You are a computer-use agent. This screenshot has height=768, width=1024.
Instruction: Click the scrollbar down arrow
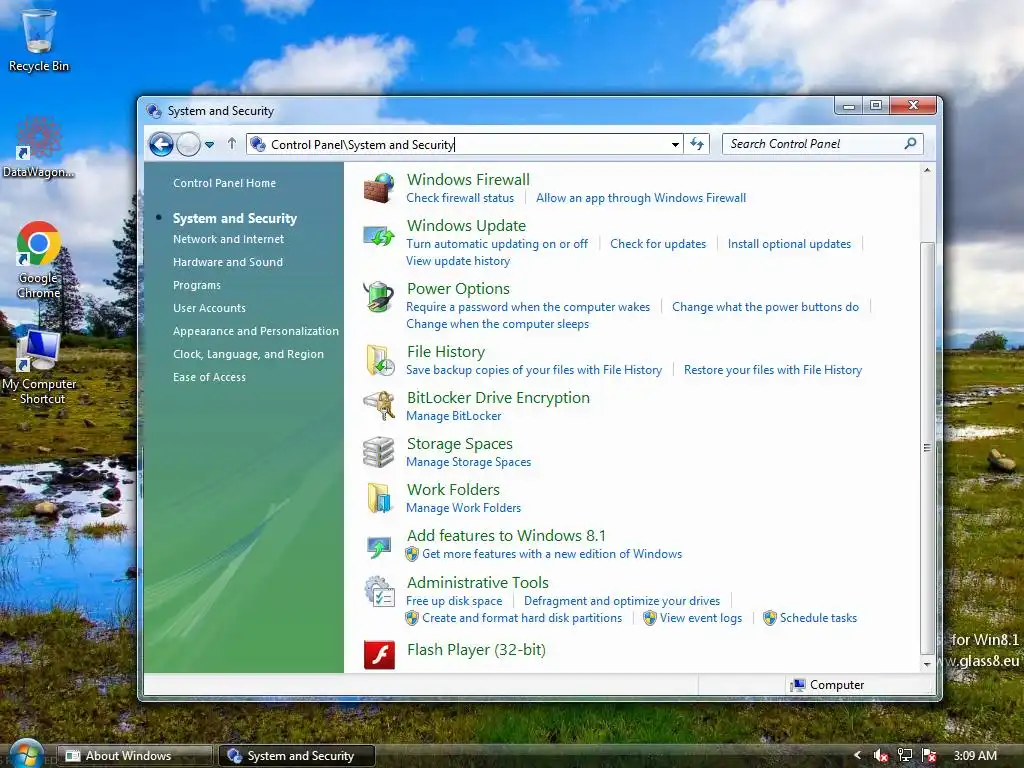[x=927, y=664]
